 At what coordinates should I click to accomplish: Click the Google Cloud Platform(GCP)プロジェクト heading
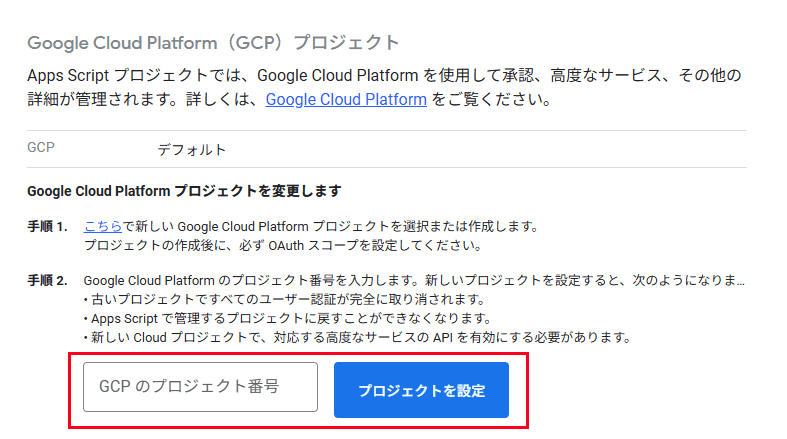point(213,43)
